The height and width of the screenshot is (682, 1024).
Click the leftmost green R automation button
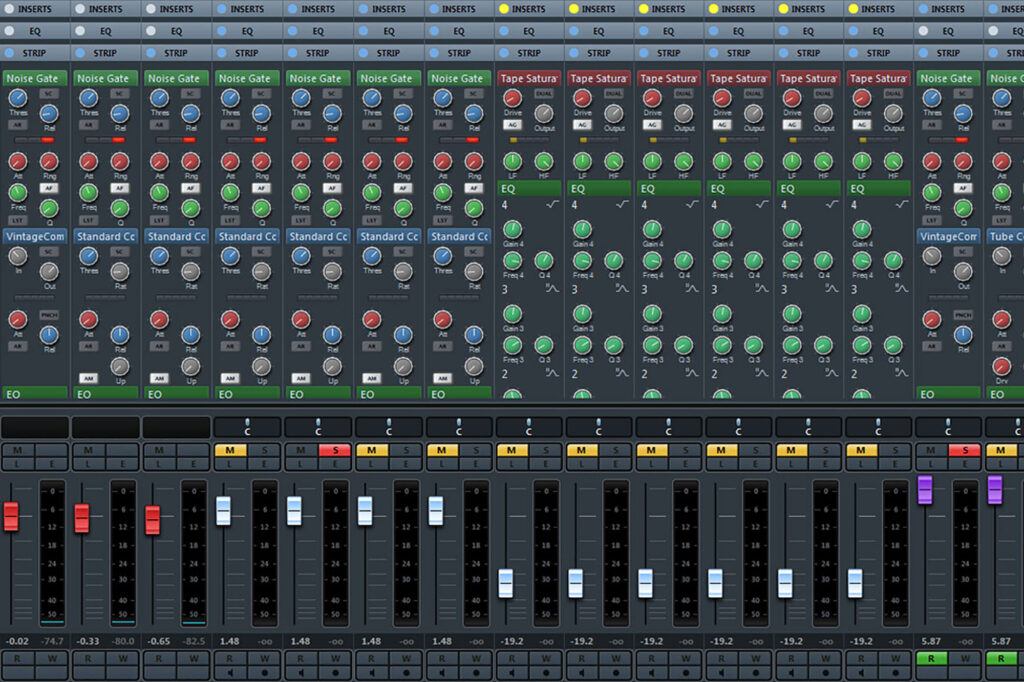point(929,659)
